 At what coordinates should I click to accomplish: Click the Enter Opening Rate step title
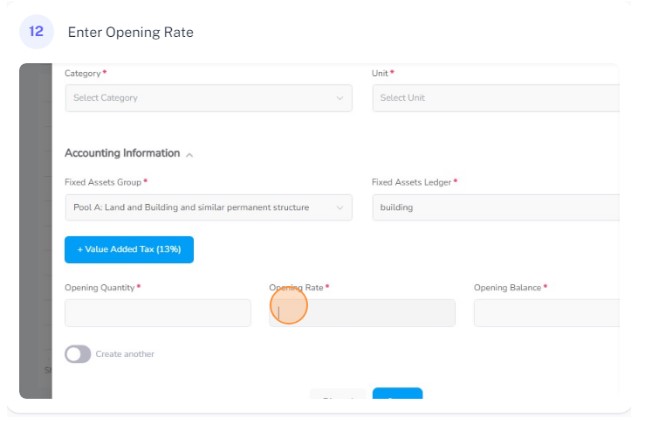pos(131,32)
